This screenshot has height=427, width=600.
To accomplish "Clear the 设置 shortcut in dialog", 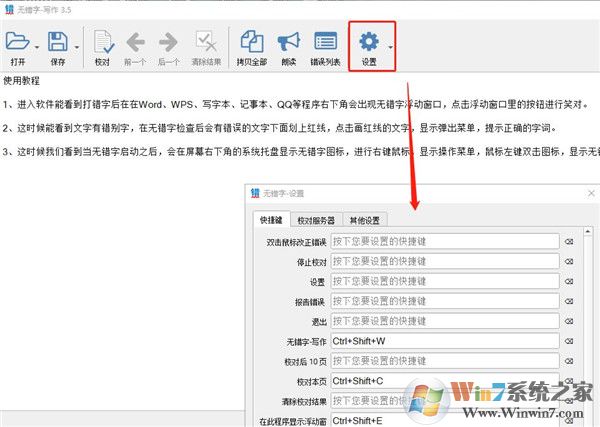I will coord(569,282).
